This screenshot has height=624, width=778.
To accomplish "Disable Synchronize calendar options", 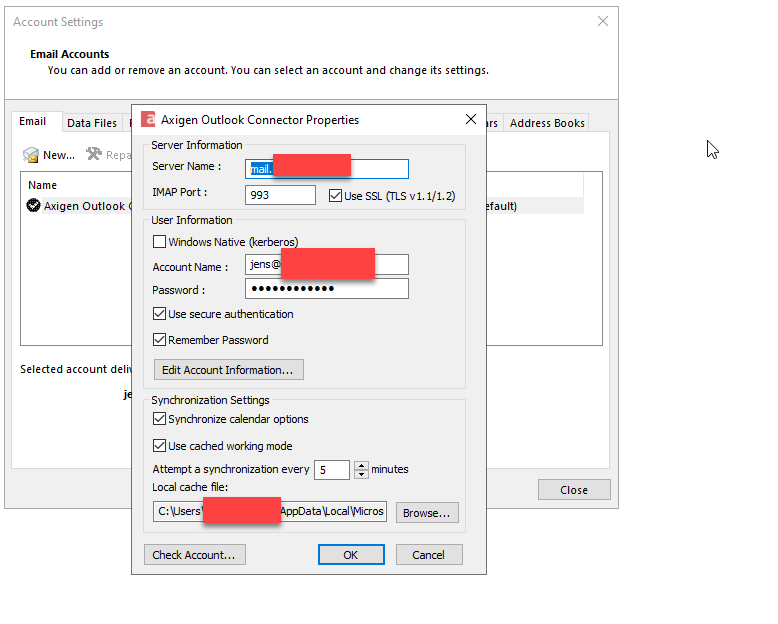I will click(x=159, y=419).
